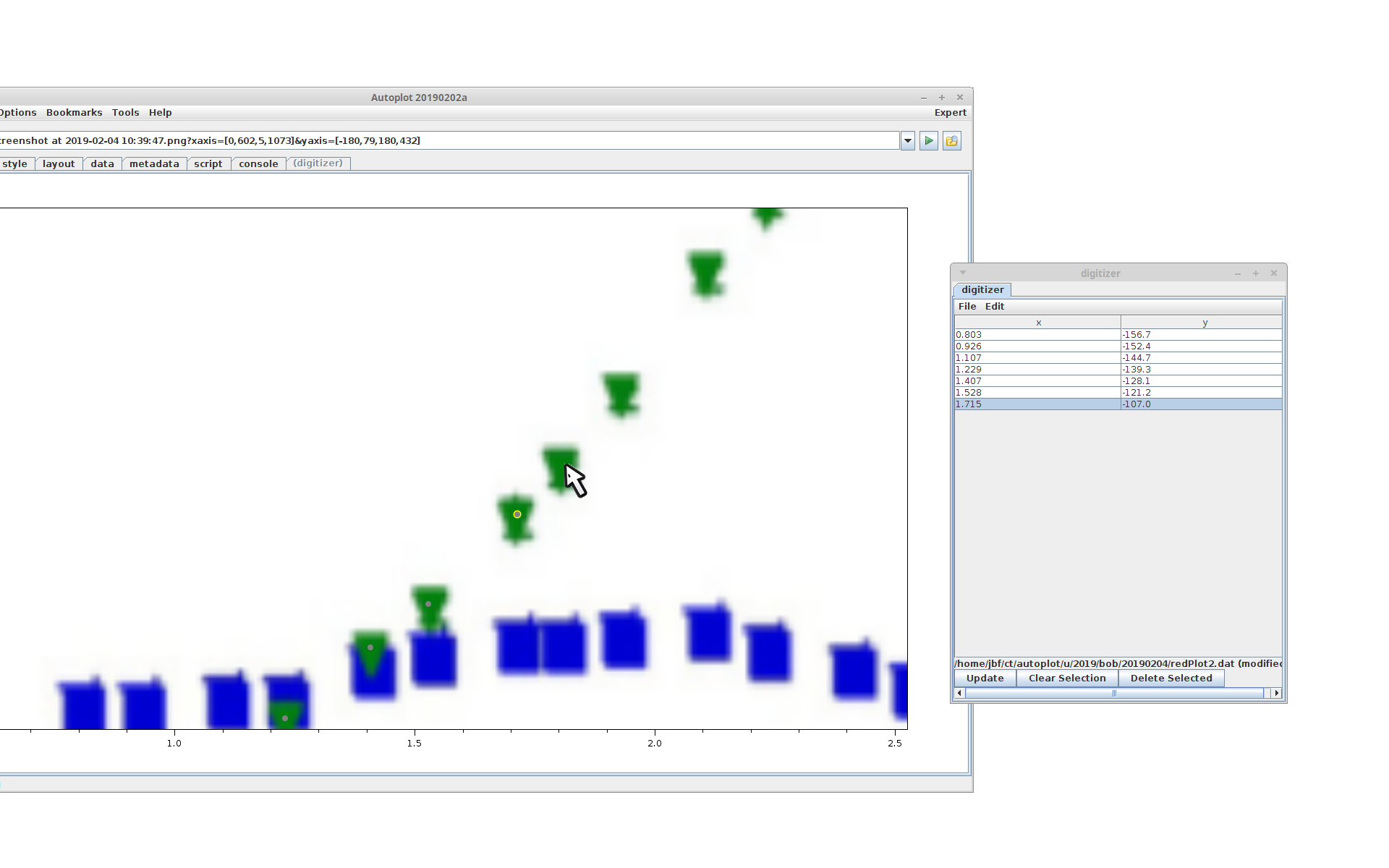Click the URI address input field
The image size is (1389, 868).
coord(506,141)
